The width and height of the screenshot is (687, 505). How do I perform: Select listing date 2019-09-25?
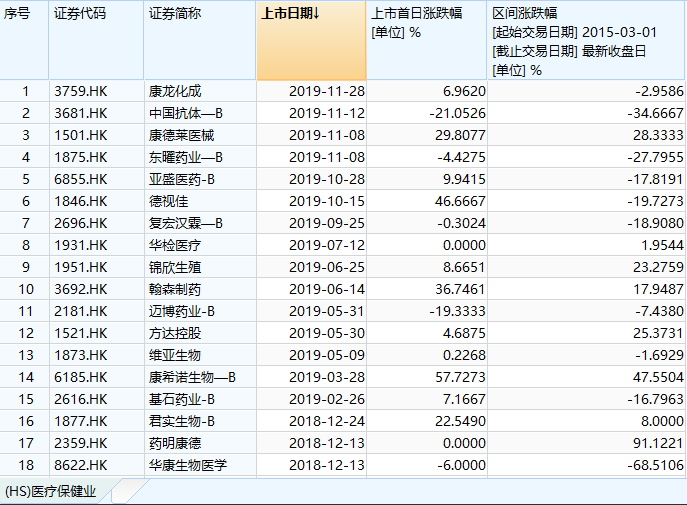click(327, 223)
